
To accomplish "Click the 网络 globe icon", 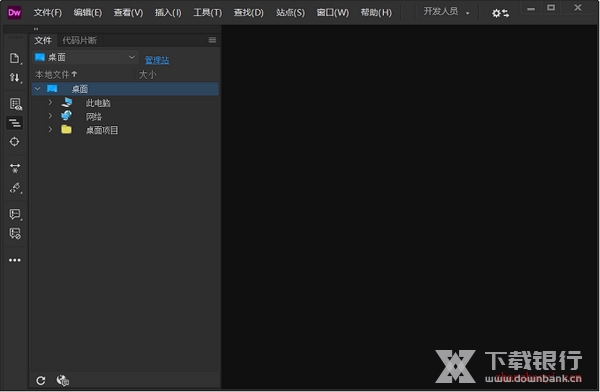I will [x=67, y=116].
